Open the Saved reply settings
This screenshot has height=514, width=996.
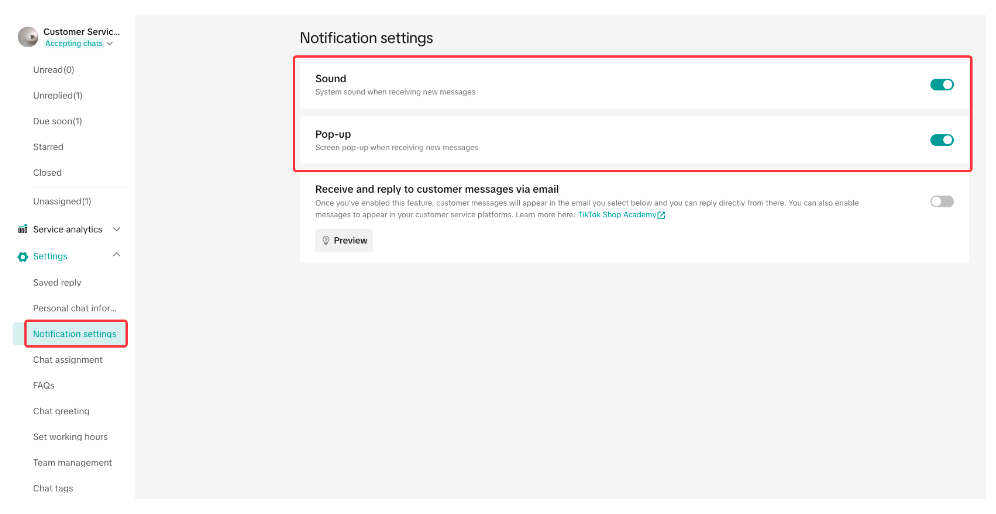(57, 283)
